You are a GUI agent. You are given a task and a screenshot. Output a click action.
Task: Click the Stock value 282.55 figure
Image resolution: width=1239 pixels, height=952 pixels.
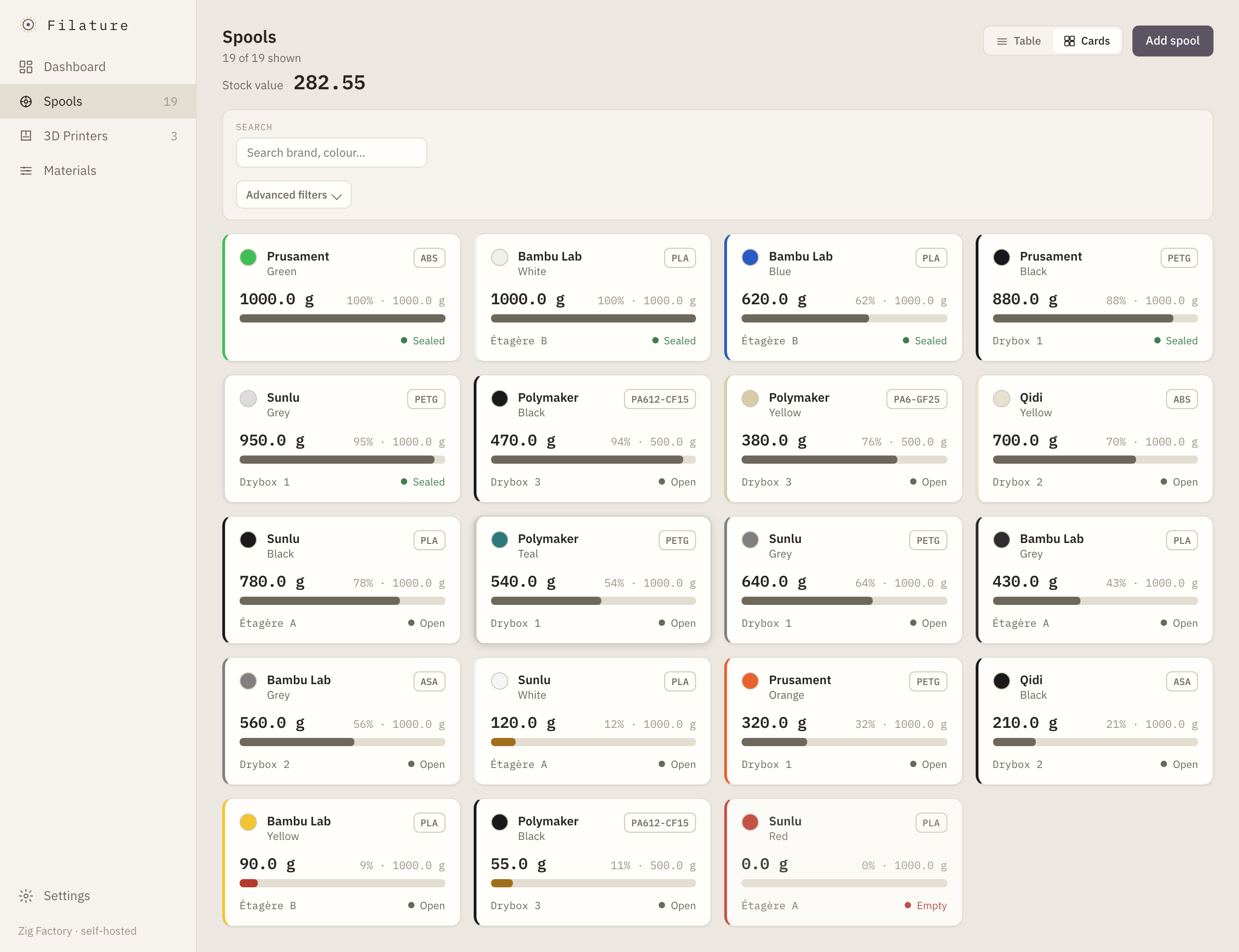coord(329,83)
